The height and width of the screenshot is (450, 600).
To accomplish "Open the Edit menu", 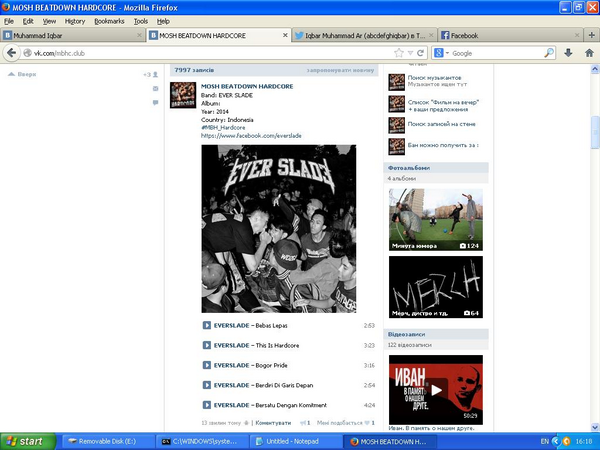I will [x=28, y=21].
